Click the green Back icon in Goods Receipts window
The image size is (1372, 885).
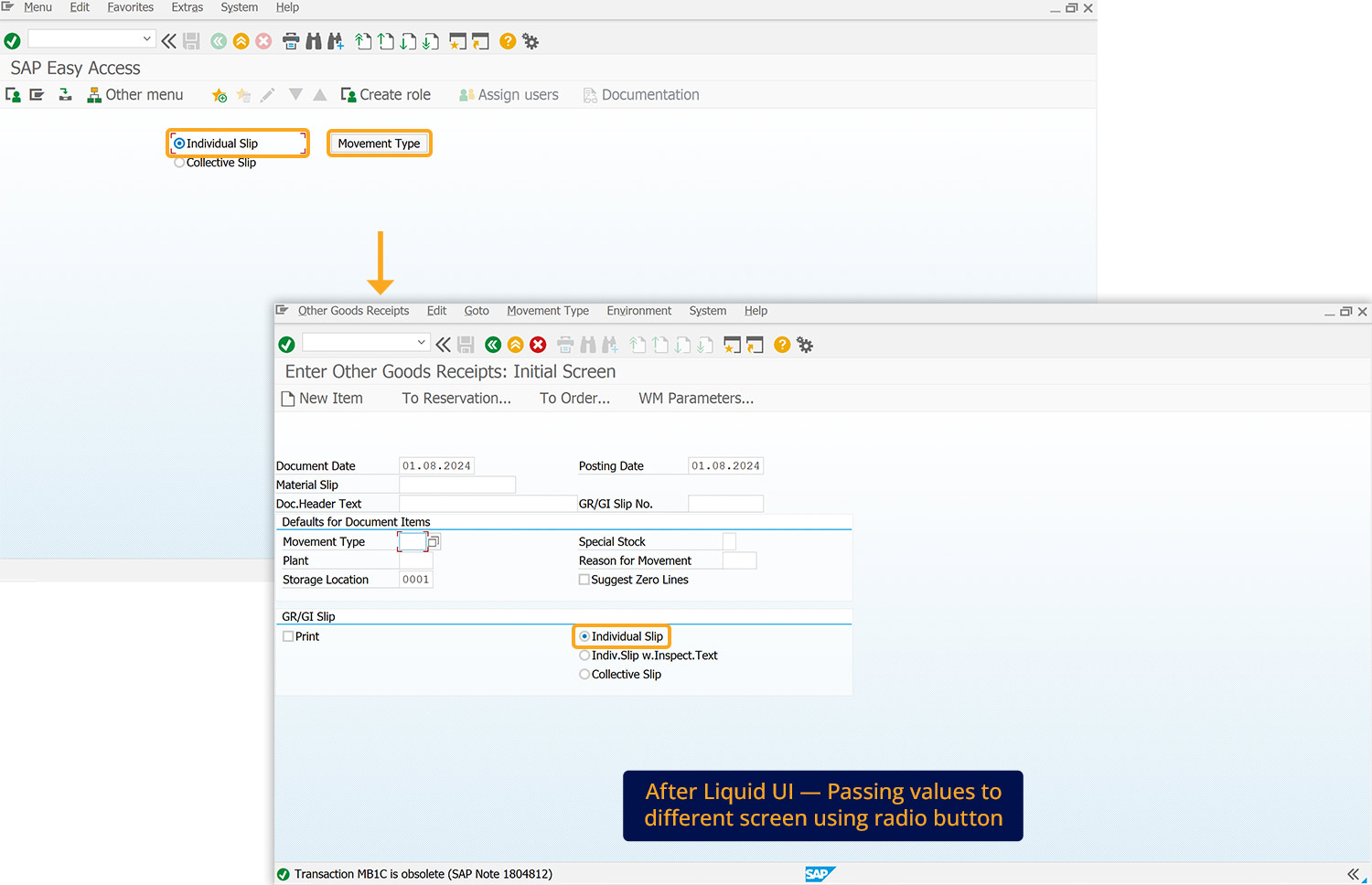tap(493, 345)
